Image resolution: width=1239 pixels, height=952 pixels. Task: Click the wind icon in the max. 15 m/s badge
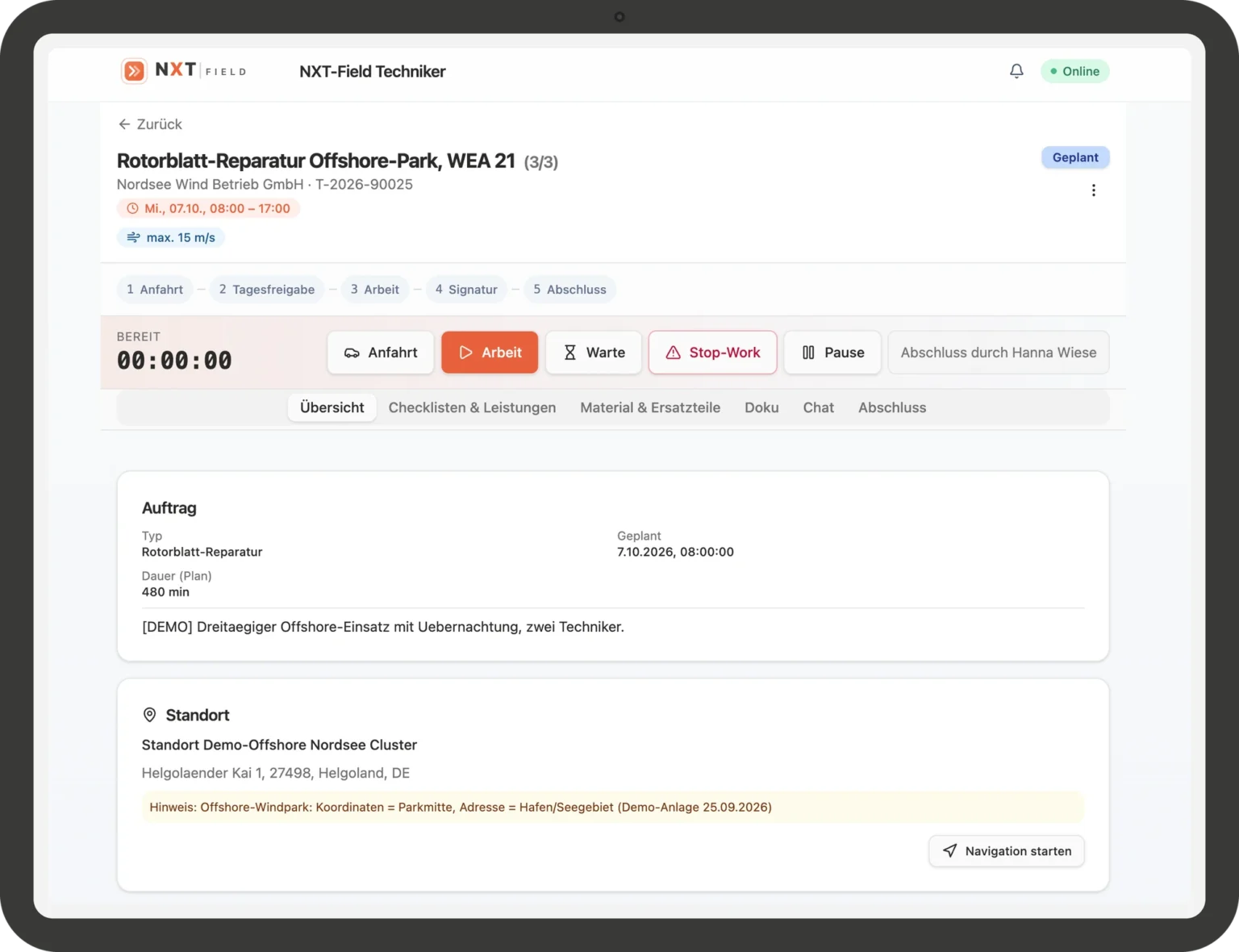pyautogui.click(x=134, y=237)
